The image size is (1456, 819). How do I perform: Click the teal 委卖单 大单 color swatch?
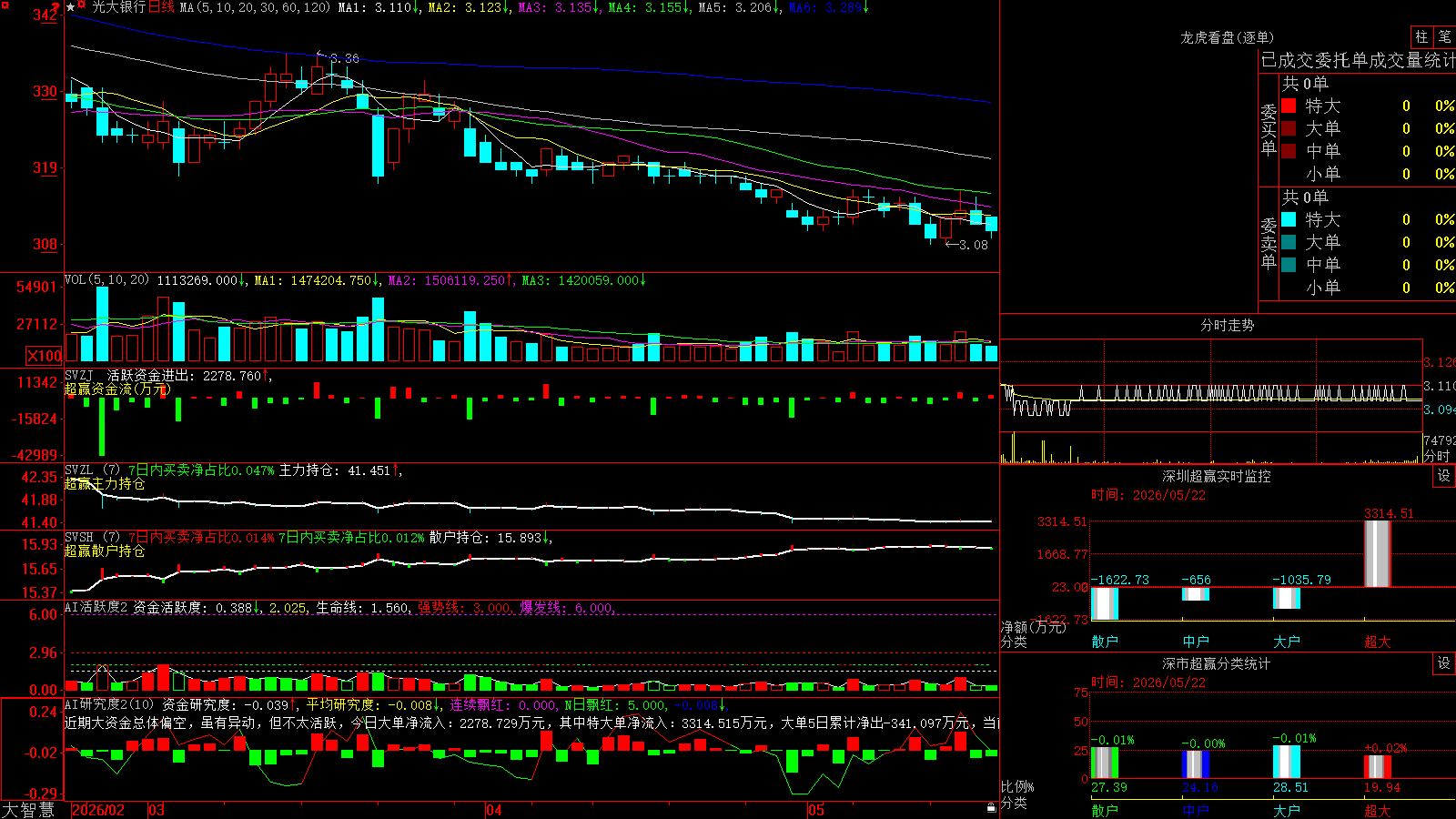coord(1289,242)
